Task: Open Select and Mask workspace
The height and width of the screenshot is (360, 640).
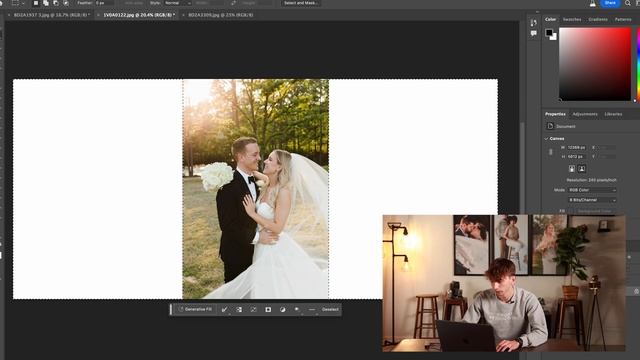Action: point(301,3)
